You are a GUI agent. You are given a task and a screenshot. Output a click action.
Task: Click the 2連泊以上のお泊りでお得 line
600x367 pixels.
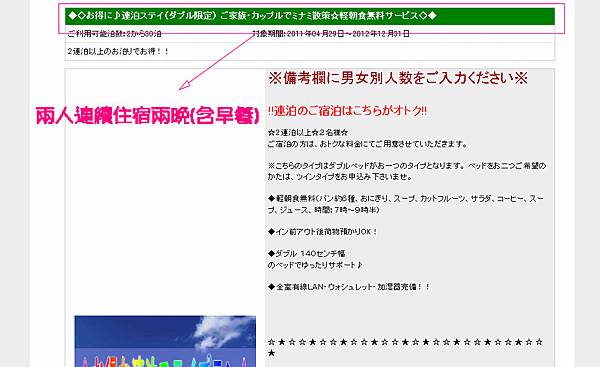(118, 51)
